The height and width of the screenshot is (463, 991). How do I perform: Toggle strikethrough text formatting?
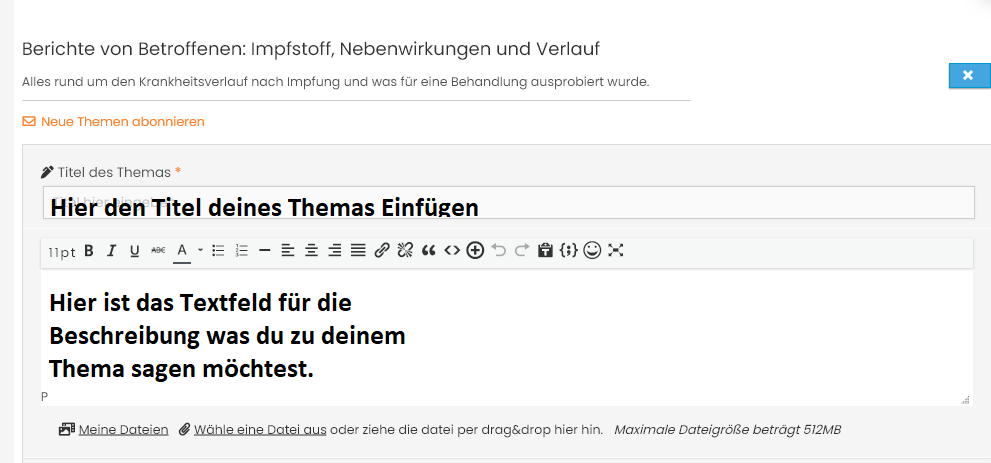tap(157, 251)
